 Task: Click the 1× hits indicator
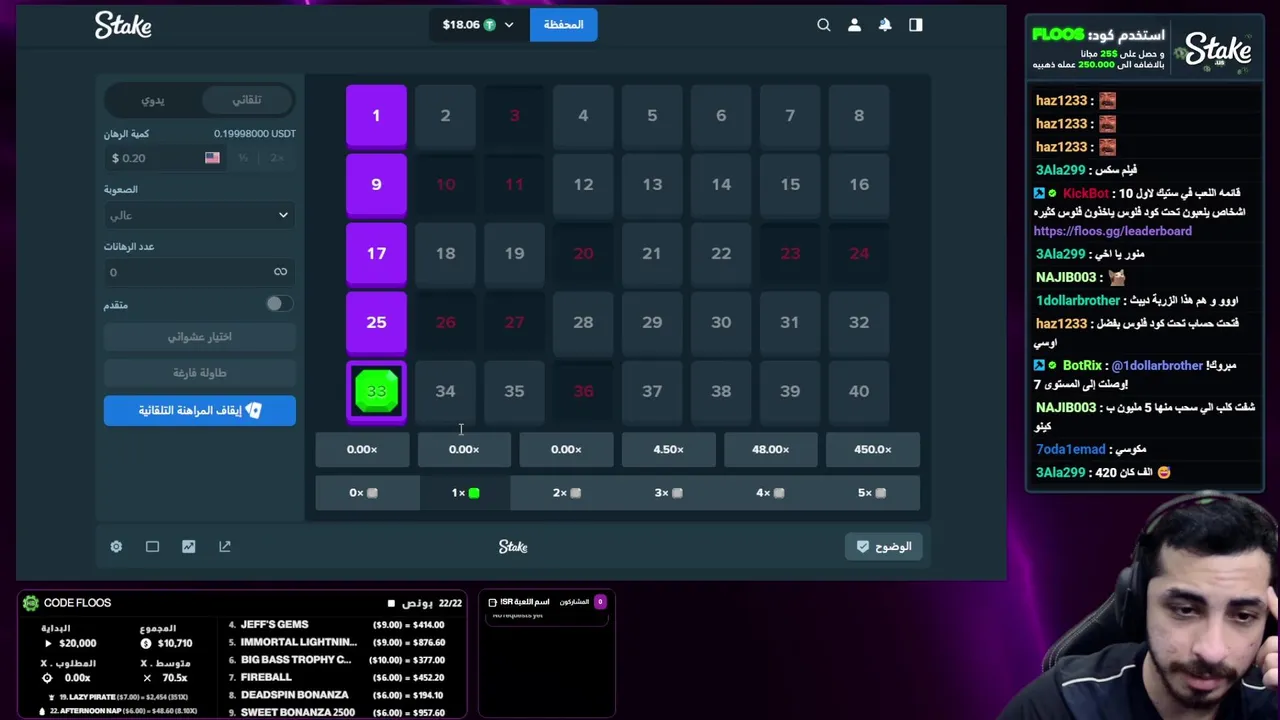(x=465, y=493)
